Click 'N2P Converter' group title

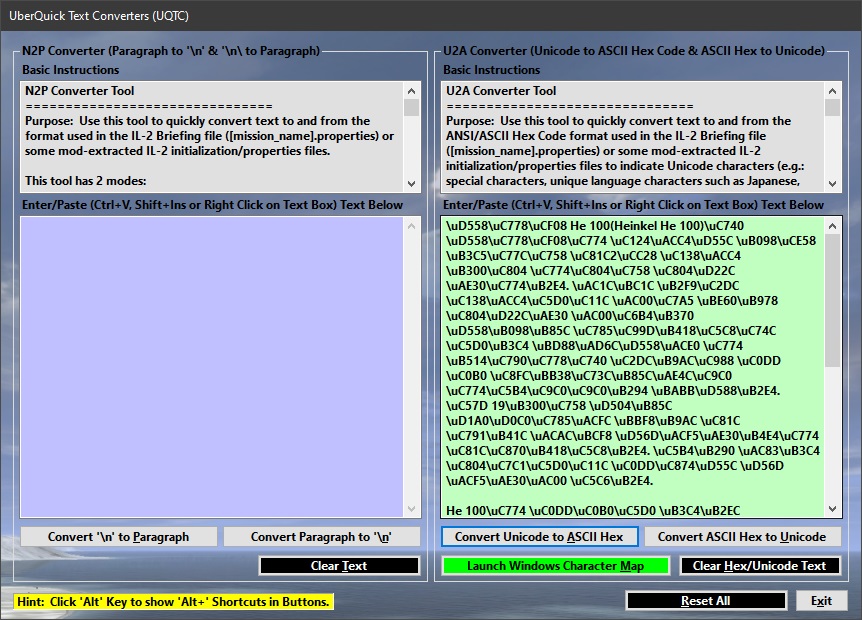[171, 51]
